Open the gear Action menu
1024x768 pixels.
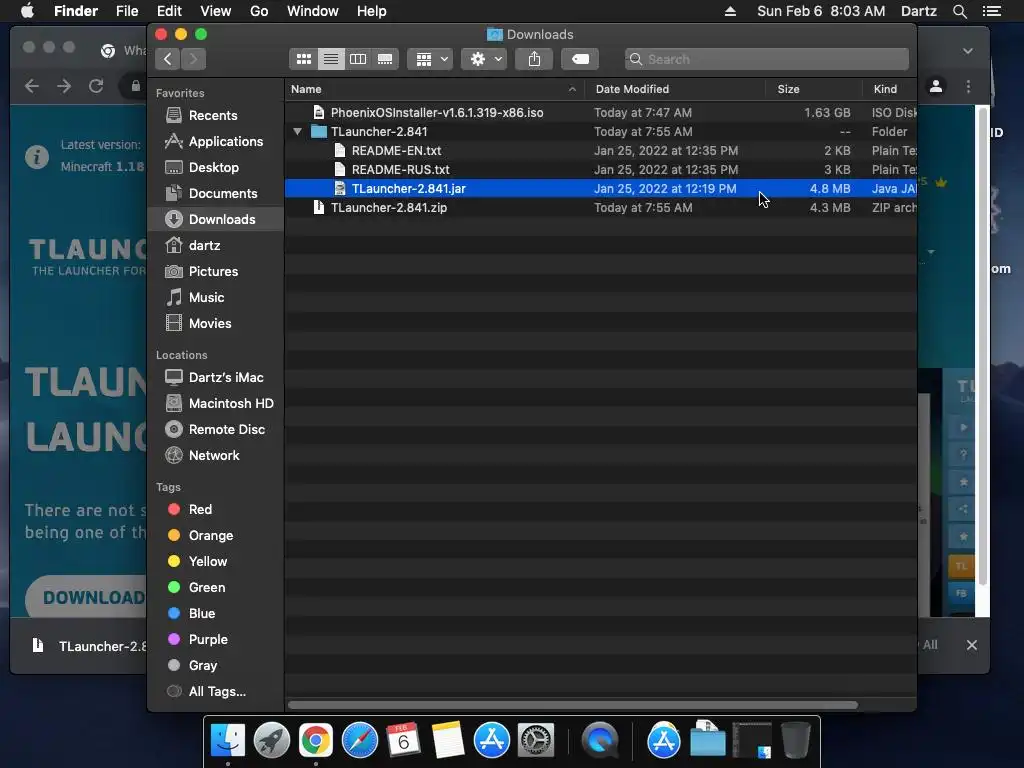tap(484, 59)
